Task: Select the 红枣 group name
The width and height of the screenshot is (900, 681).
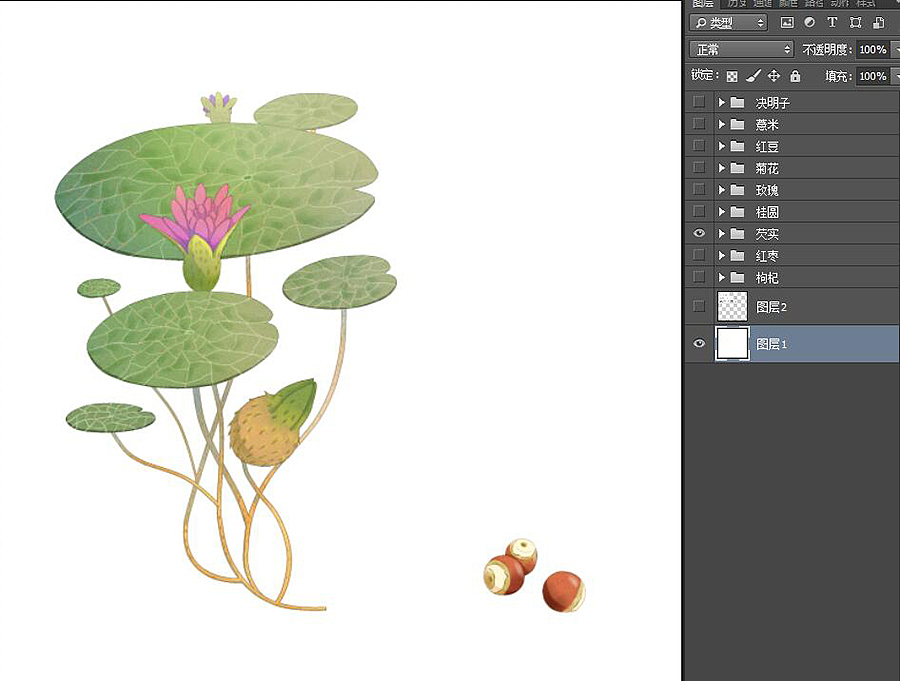Action: click(x=767, y=256)
